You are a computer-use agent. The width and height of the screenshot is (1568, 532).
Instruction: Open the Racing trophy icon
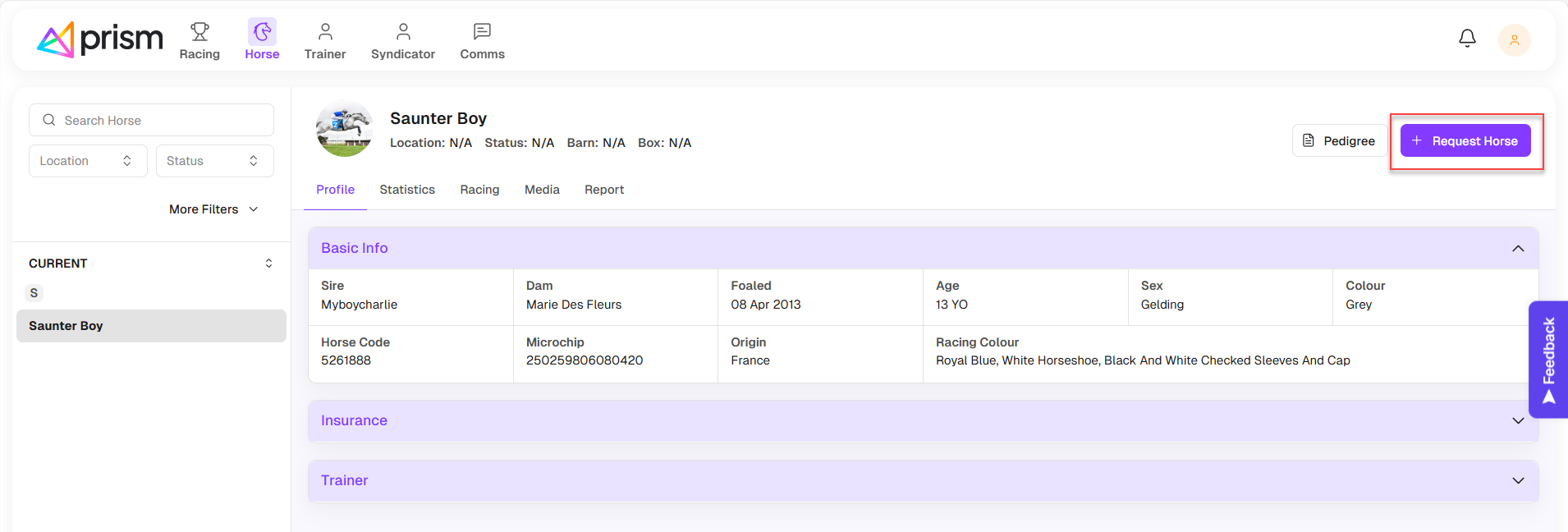click(199, 33)
